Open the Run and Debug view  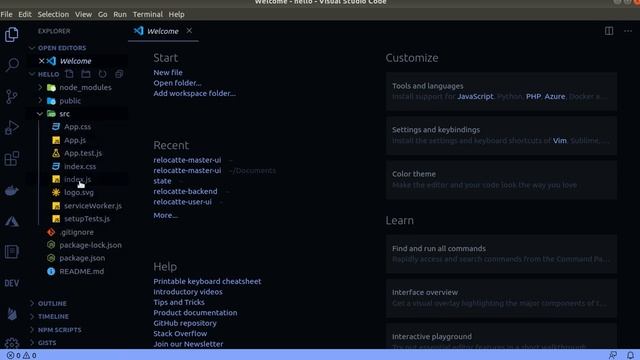click(x=11, y=128)
